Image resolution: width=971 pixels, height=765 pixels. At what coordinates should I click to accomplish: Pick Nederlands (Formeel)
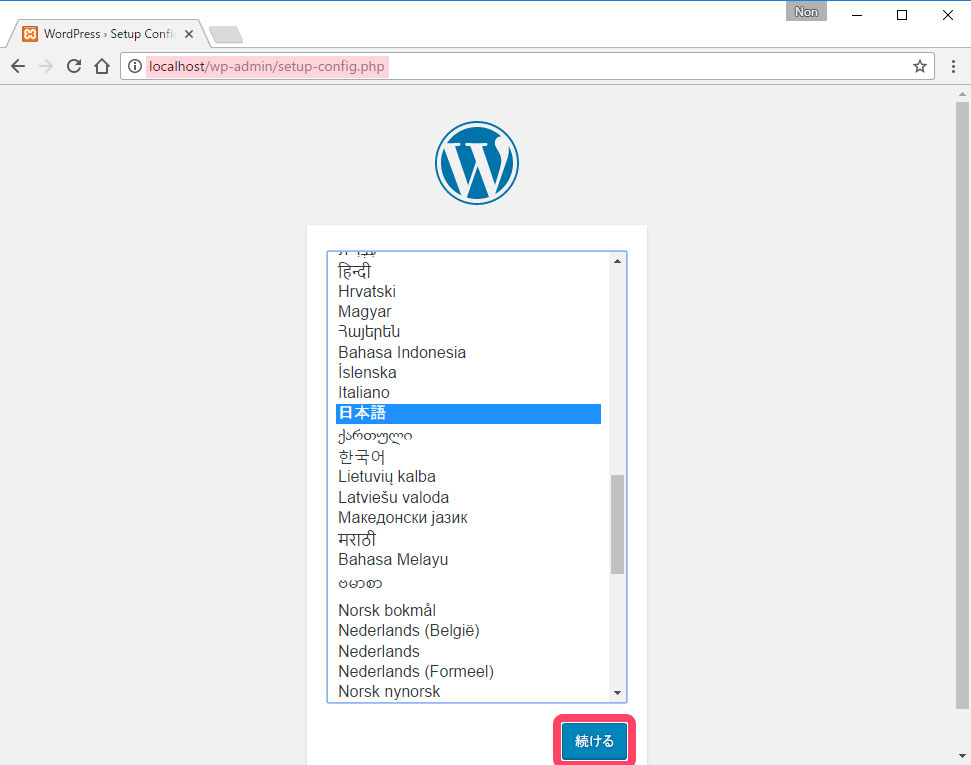pos(468,671)
